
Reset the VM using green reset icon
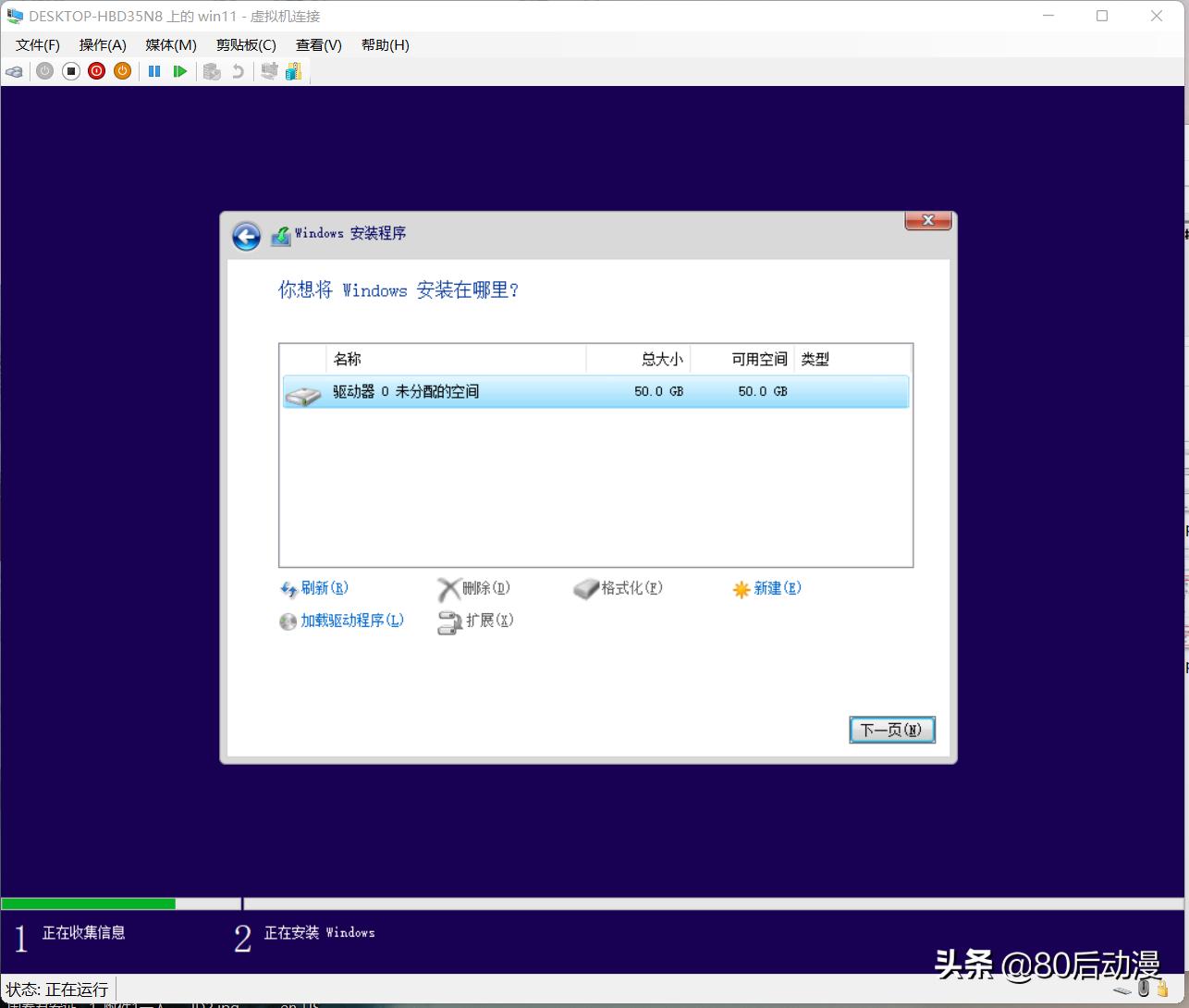(x=180, y=71)
